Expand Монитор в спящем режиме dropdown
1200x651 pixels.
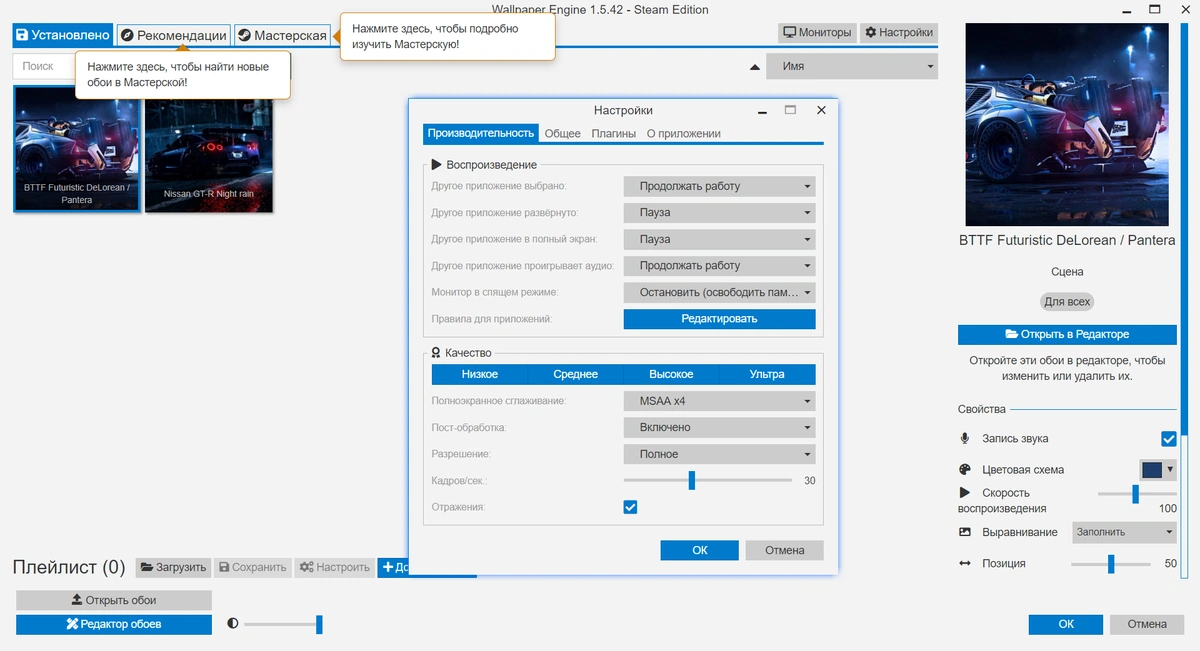pyautogui.click(x=720, y=293)
